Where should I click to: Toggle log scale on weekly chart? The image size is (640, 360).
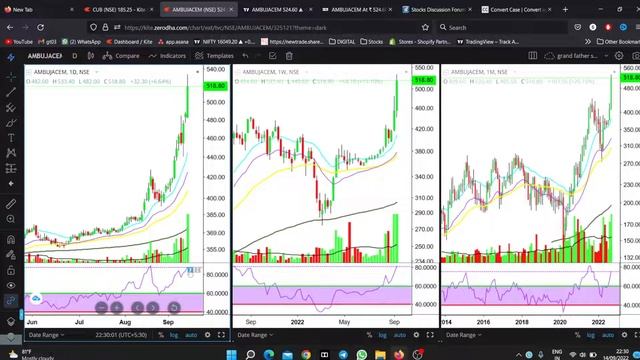[382, 335]
